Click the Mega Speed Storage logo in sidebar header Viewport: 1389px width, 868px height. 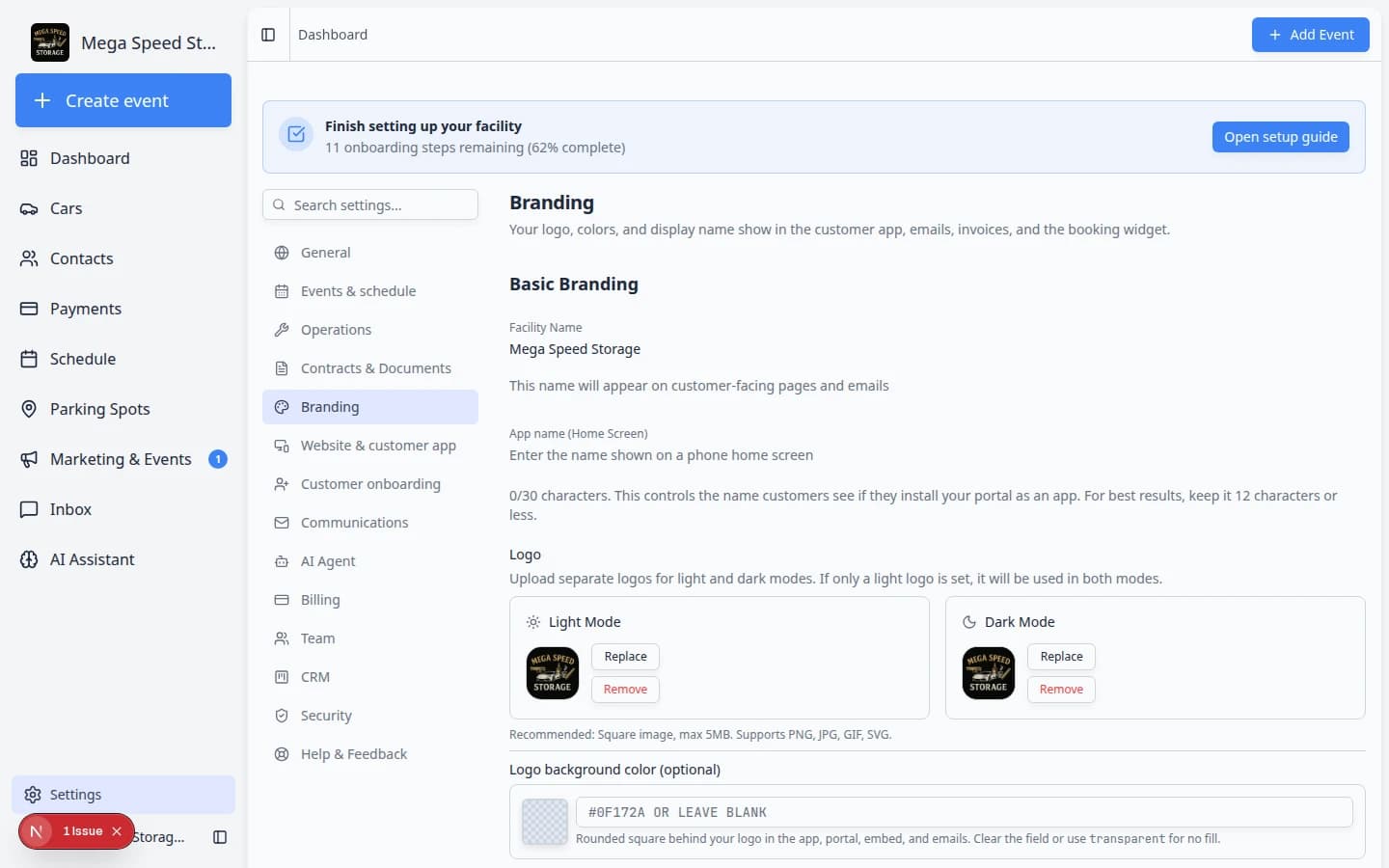(x=50, y=42)
